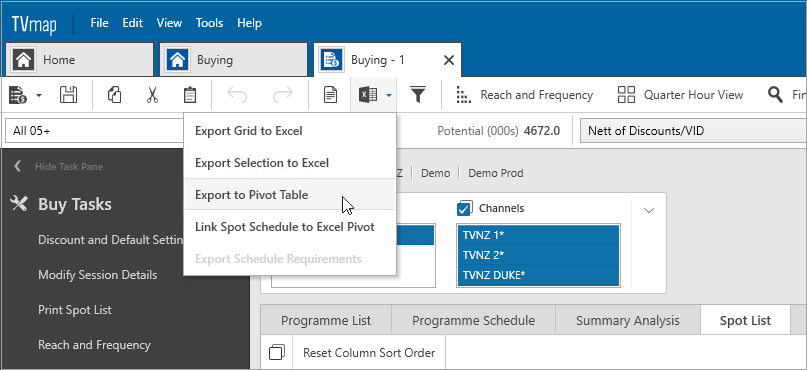
Task: Click Hide Task Pane
Action: [68, 167]
